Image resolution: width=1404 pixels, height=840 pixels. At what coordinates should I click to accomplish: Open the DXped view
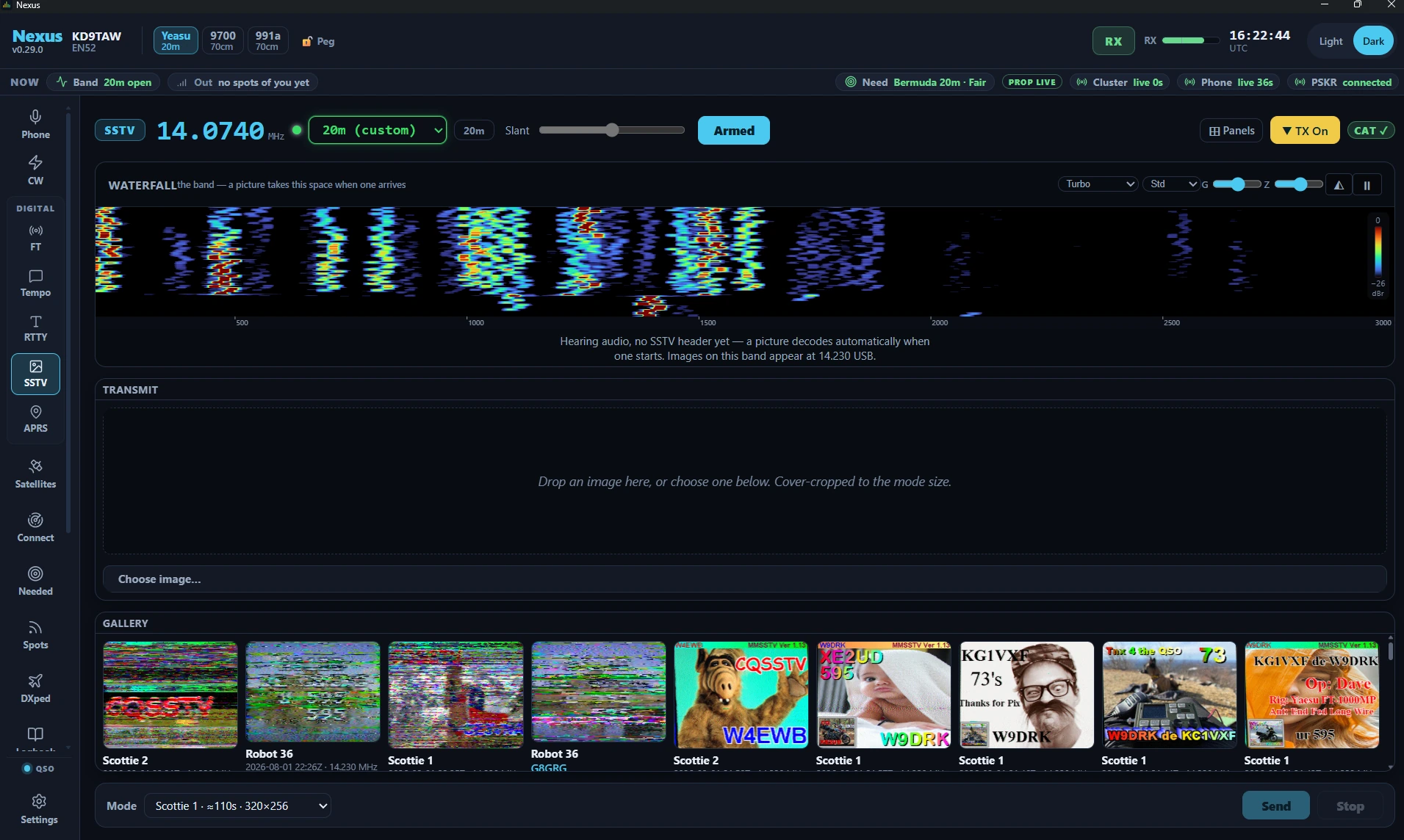(35, 689)
